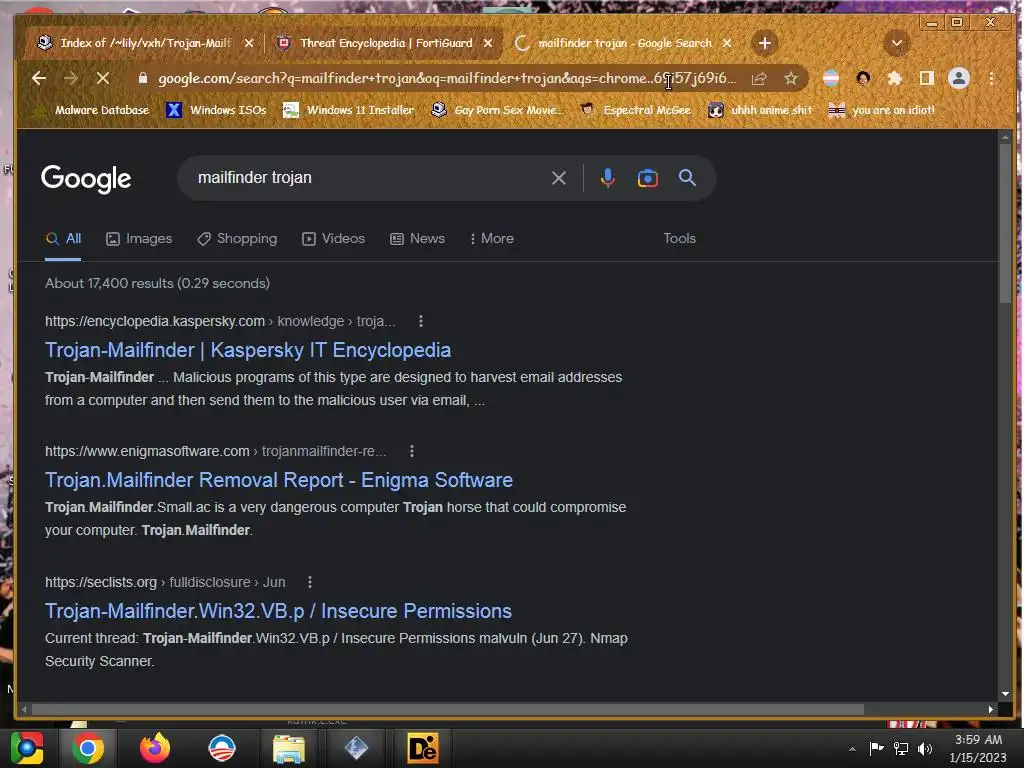Click the scroll down arrow
Viewport: 1024px width, 768px height.
(1005, 694)
